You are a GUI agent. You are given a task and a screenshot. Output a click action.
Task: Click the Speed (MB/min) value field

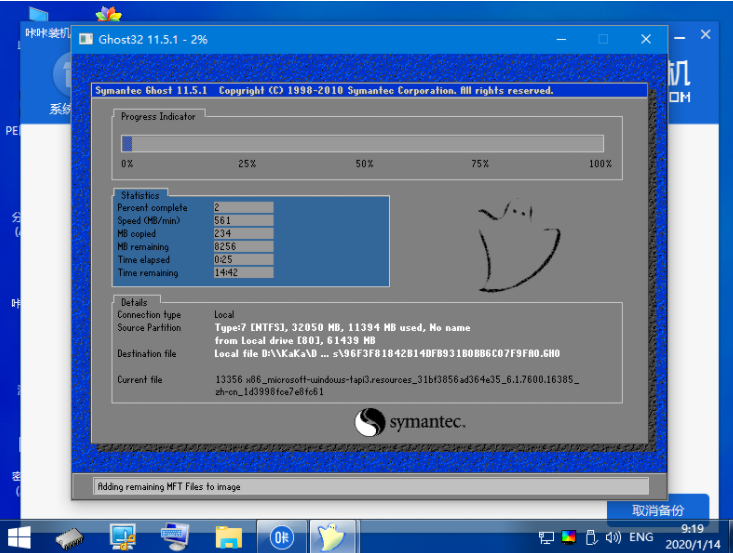pyautogui.click(x=243, y=221)
